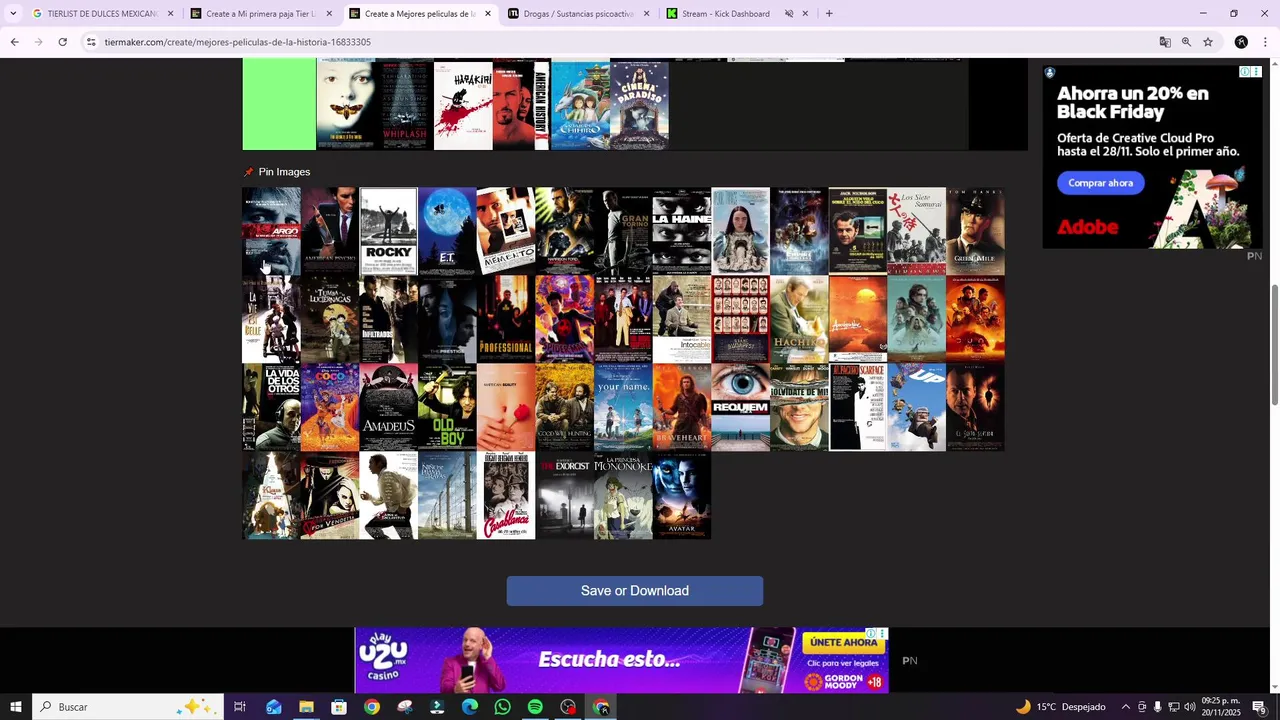Open WhatsApp from the taskbar
Image resolution: width=1280 pixels, height=720 pixels.
click(502, 707)
